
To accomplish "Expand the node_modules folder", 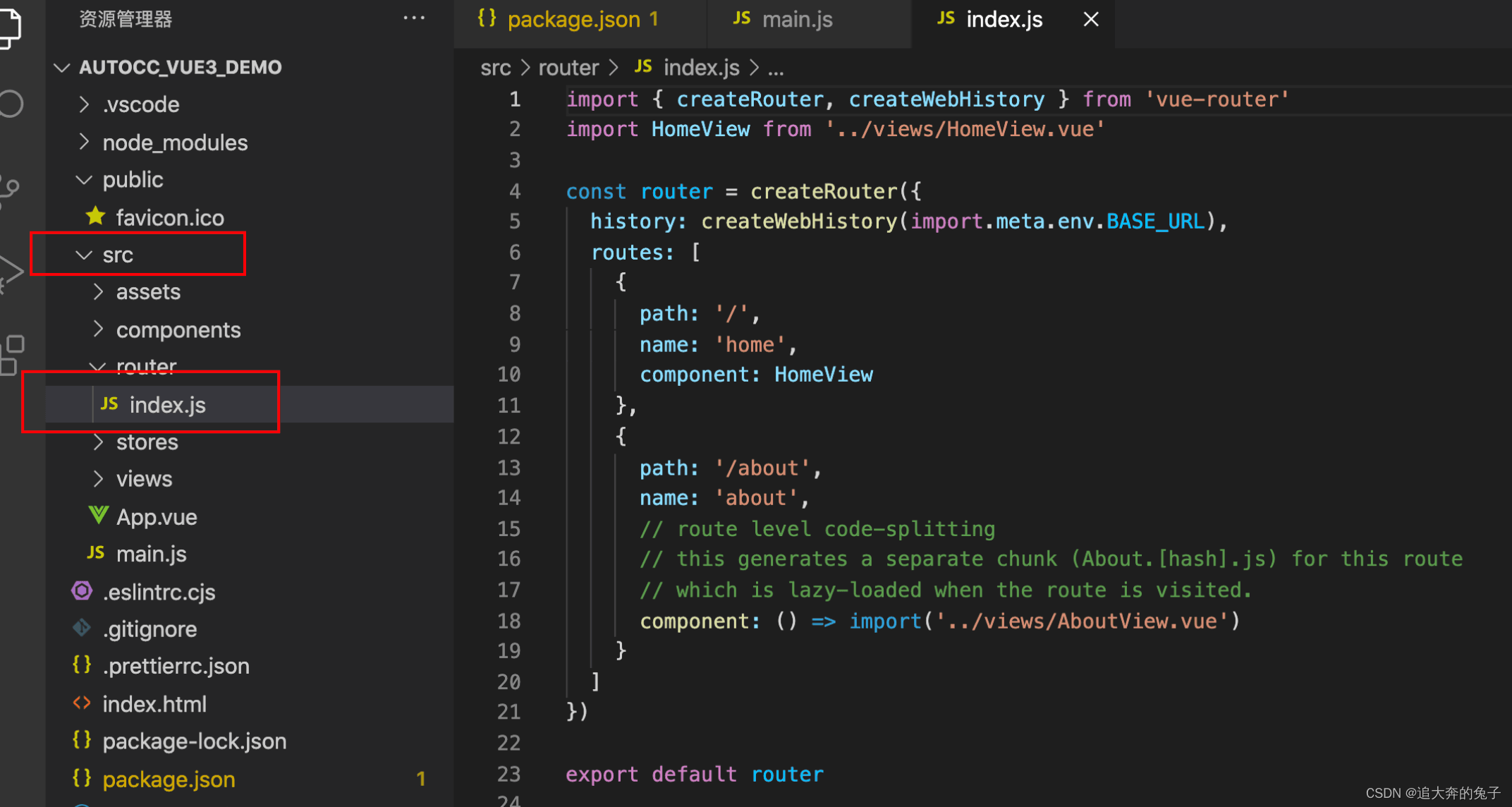I will coord(84,142).
